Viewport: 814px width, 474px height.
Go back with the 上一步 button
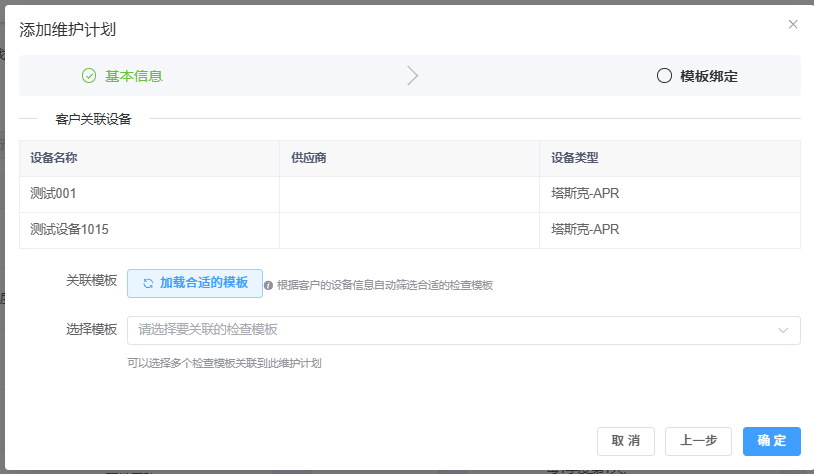click(x=698, y=441)
